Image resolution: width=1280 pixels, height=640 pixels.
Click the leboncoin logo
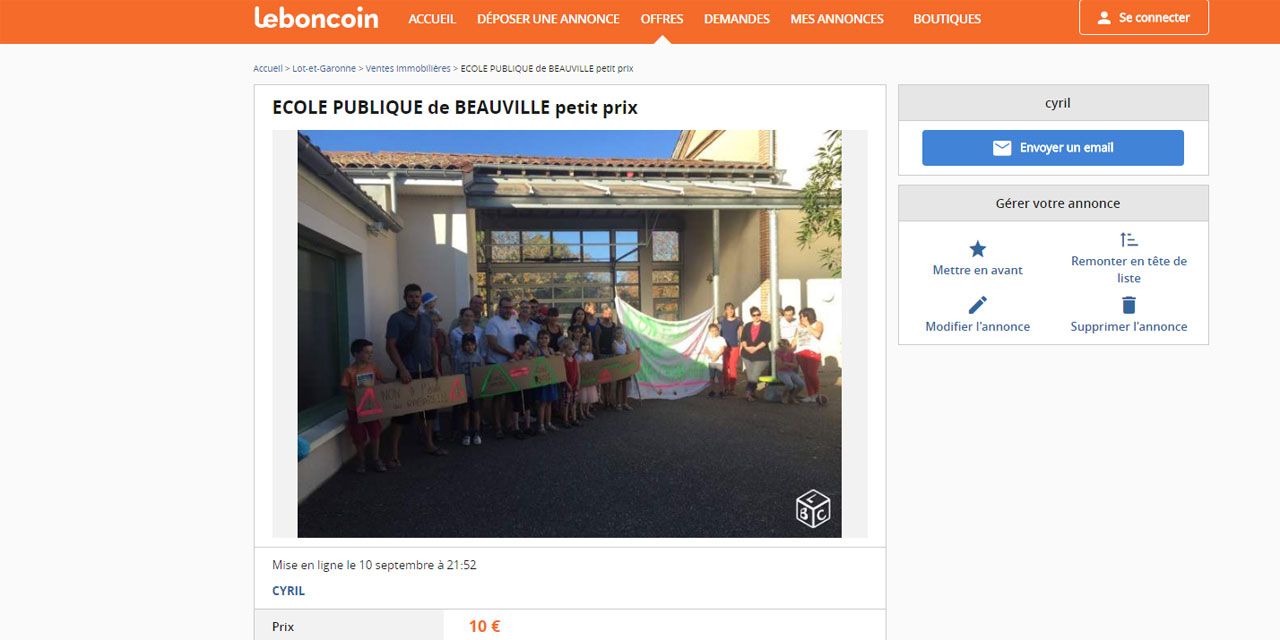click(316, 18)
